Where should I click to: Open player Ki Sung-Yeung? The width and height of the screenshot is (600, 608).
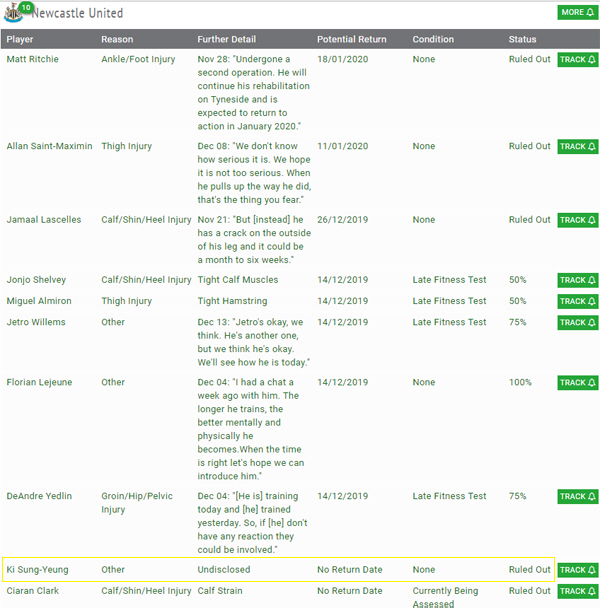pyautogui.click(x=37, y=570)
